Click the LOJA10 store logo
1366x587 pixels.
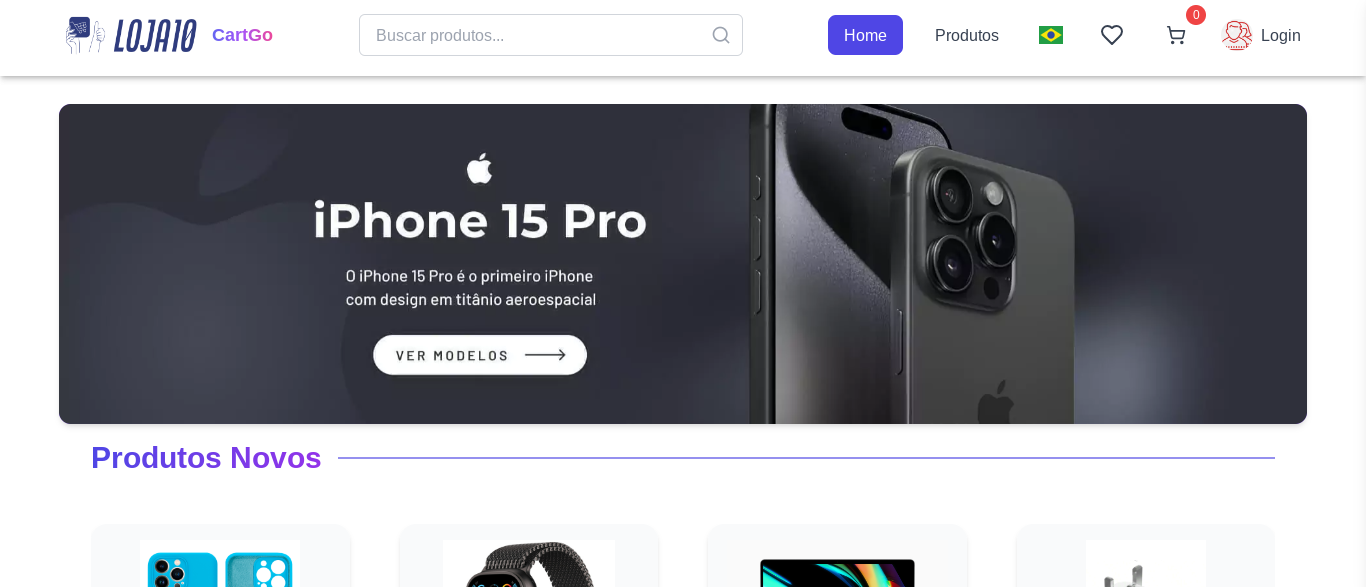click(x=131, y=35)
